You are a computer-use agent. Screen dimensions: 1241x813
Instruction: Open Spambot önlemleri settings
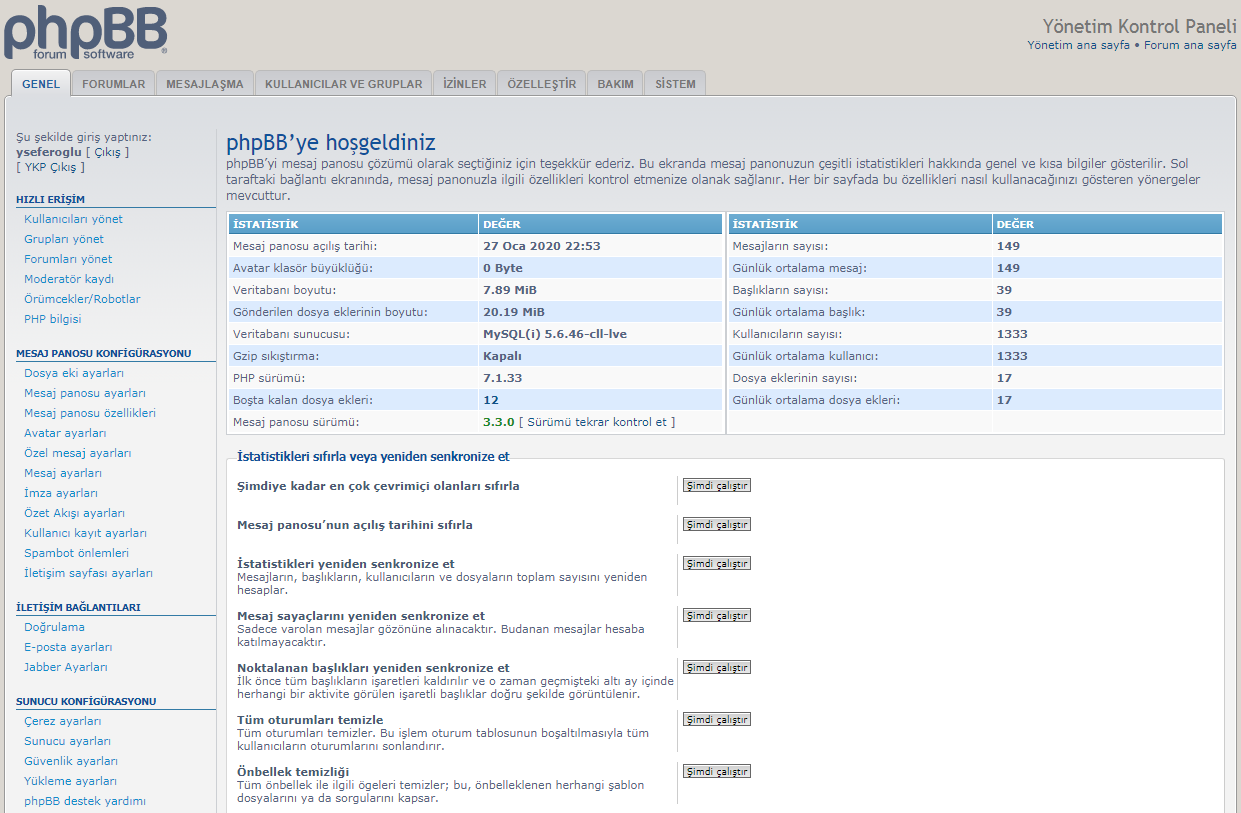[x=76, y=553]
